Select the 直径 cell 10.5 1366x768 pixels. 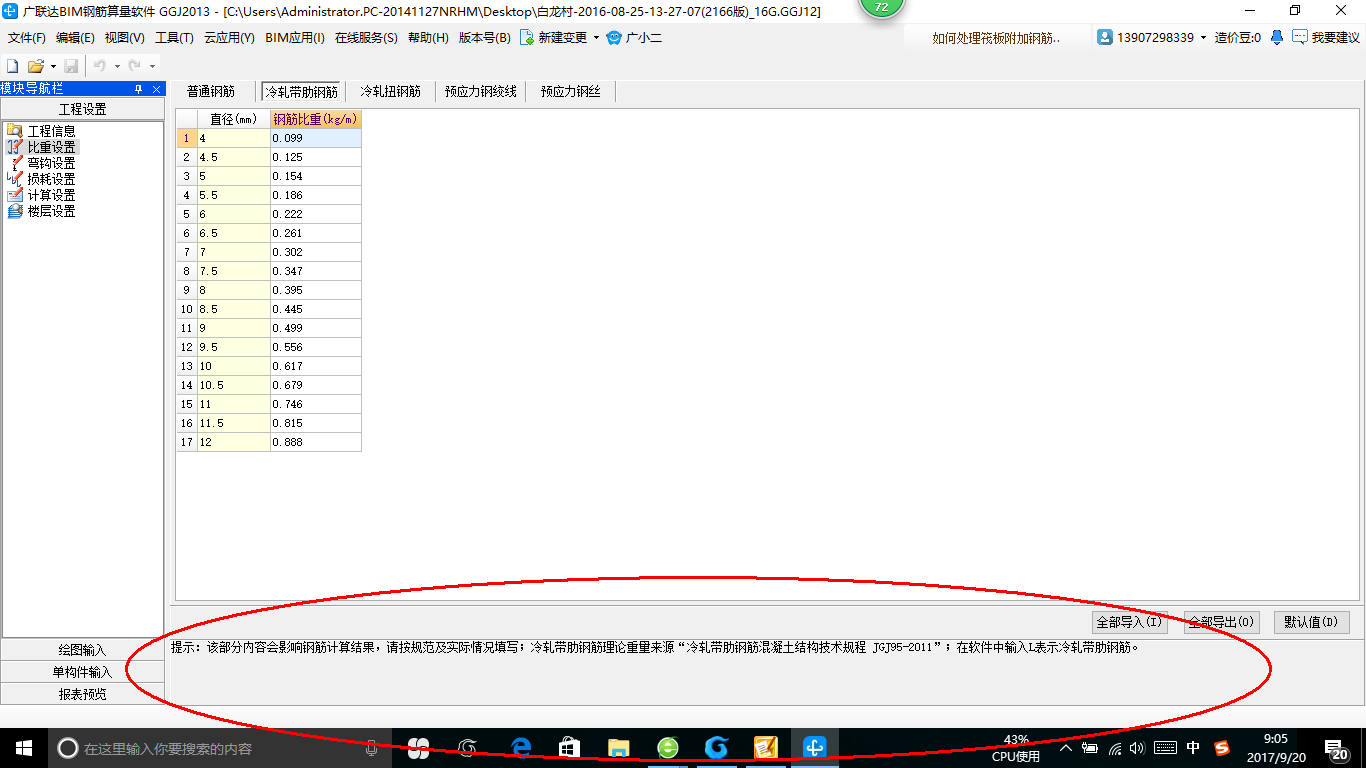coord(234,385)
